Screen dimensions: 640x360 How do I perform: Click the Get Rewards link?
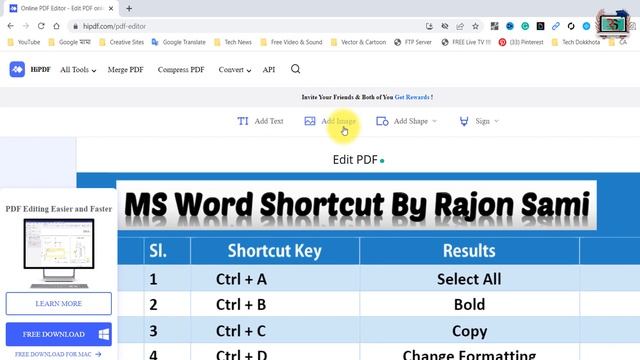pyautogui.click(x=412, y=97)
